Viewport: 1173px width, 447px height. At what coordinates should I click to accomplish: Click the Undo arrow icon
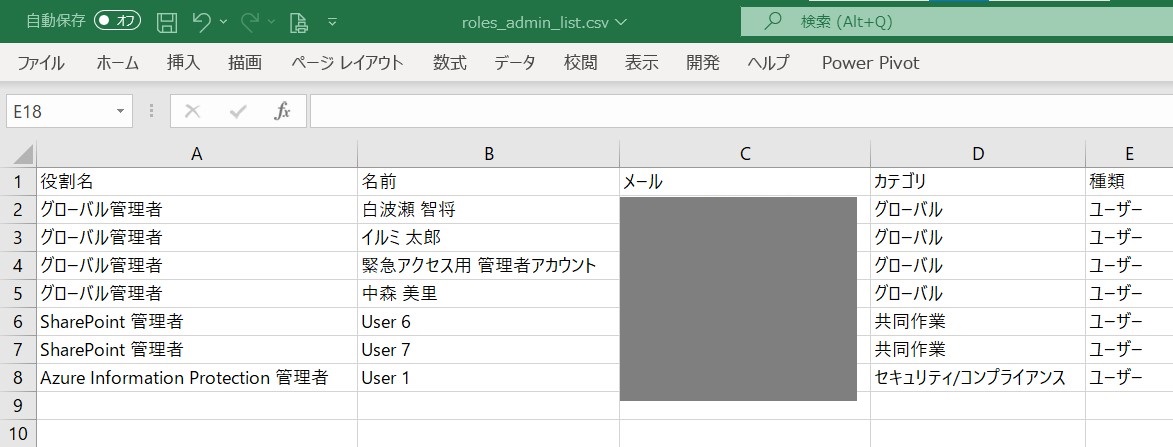click(x=201, y=22)
